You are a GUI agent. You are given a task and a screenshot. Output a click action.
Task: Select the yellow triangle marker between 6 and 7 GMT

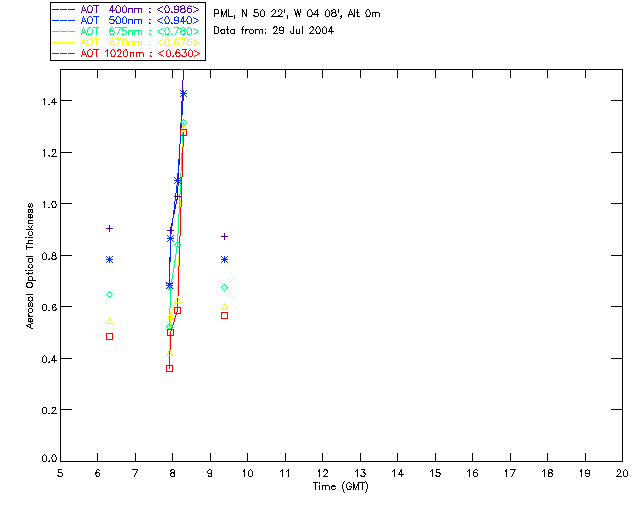click(x=109, y=321)
